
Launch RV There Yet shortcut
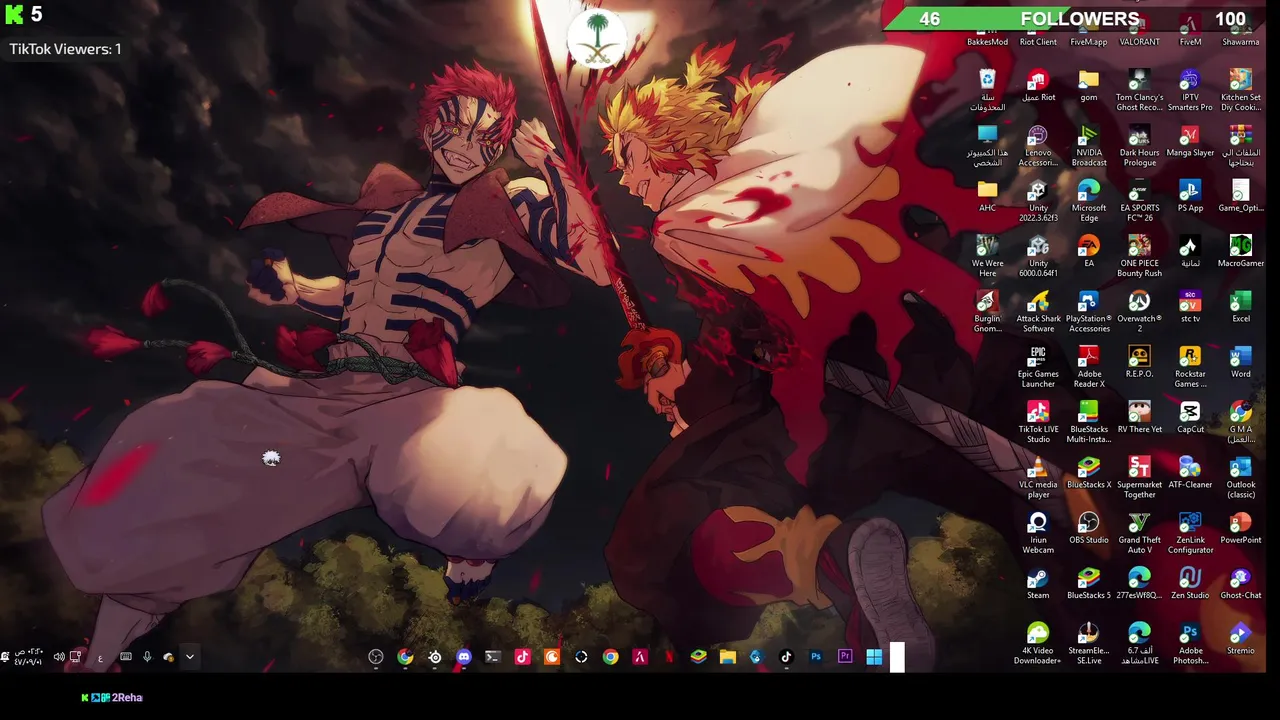tap(1139, 417)
